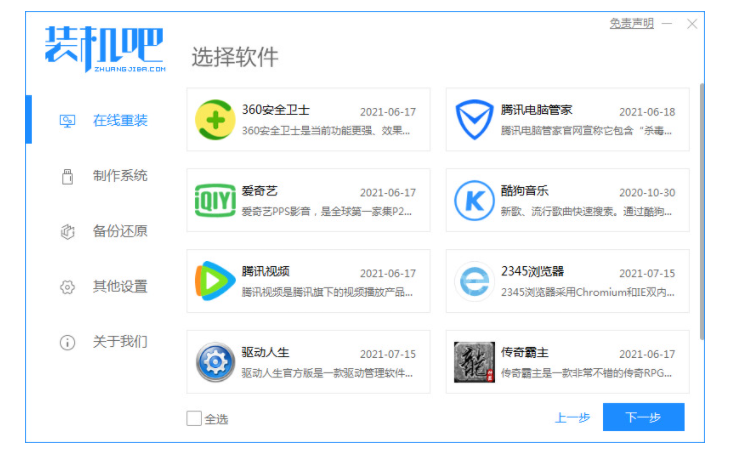Go back with the 上一步 link

coord(572,418)
